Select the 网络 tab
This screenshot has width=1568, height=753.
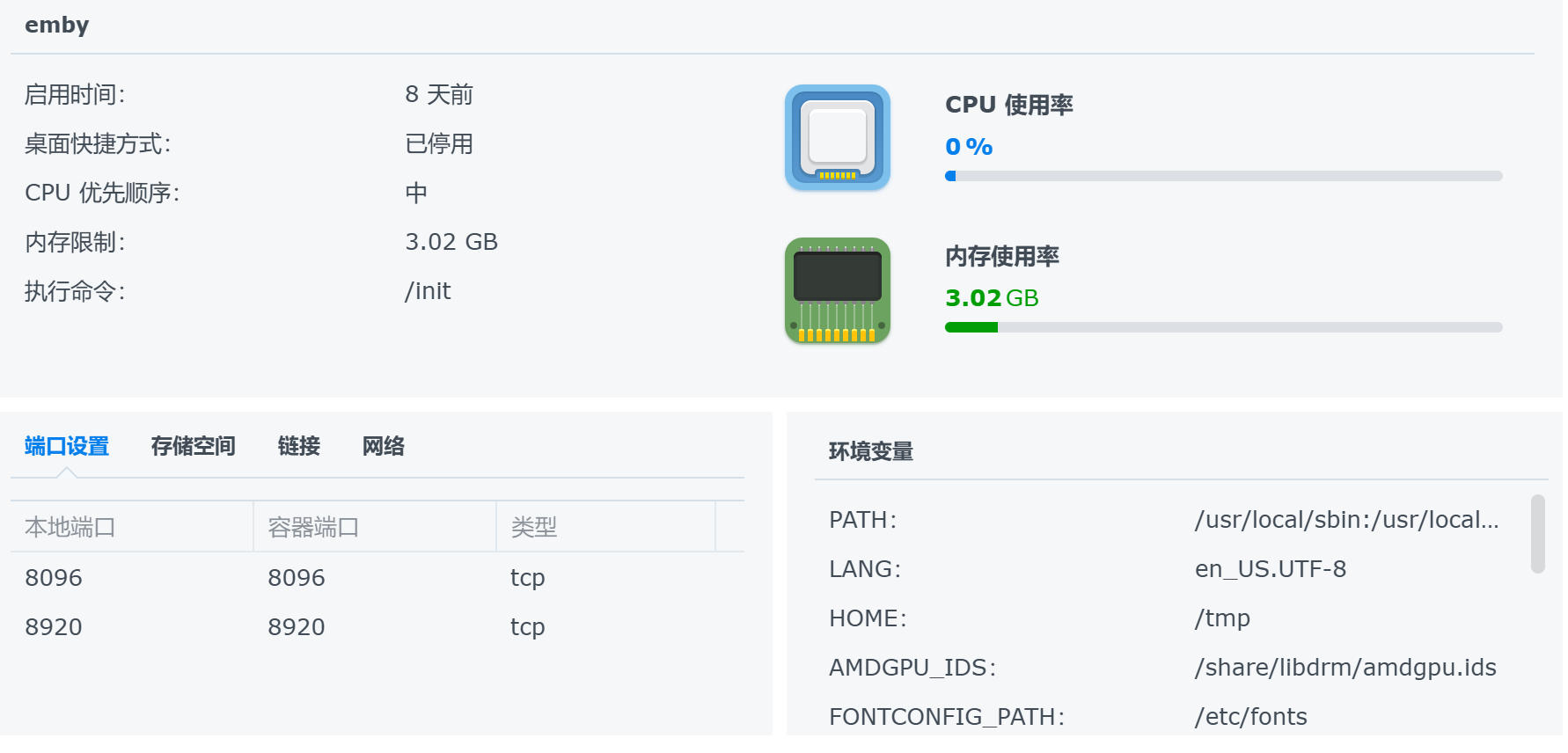[x=383, y=446]
